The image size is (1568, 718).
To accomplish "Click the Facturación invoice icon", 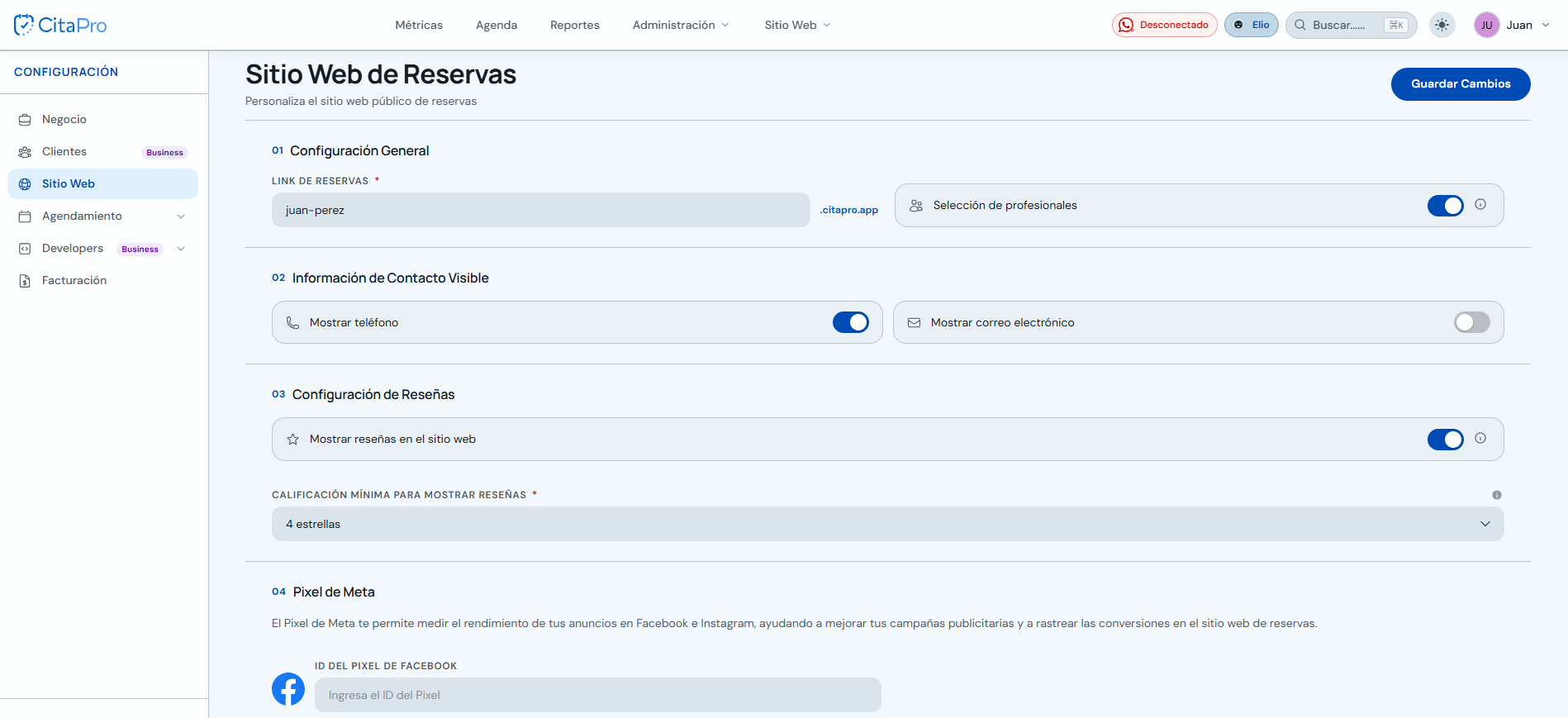I will pyautogui.click(x=25, y=281).
